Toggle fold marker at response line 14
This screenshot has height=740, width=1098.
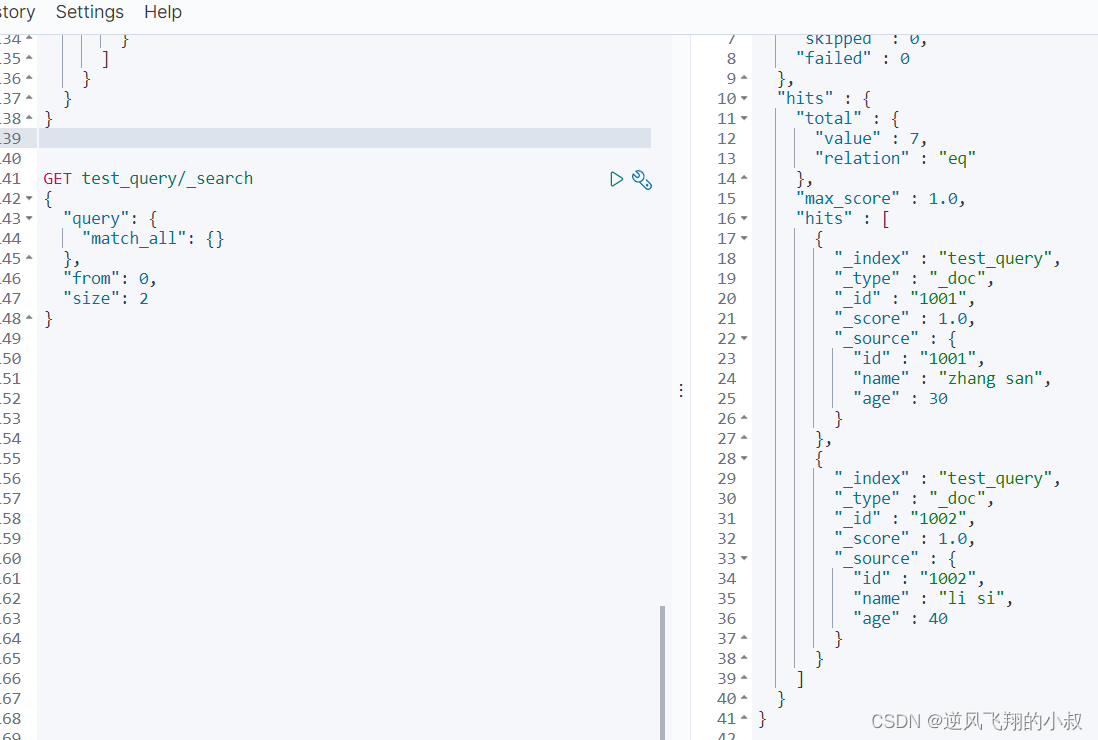coord(744,179)
